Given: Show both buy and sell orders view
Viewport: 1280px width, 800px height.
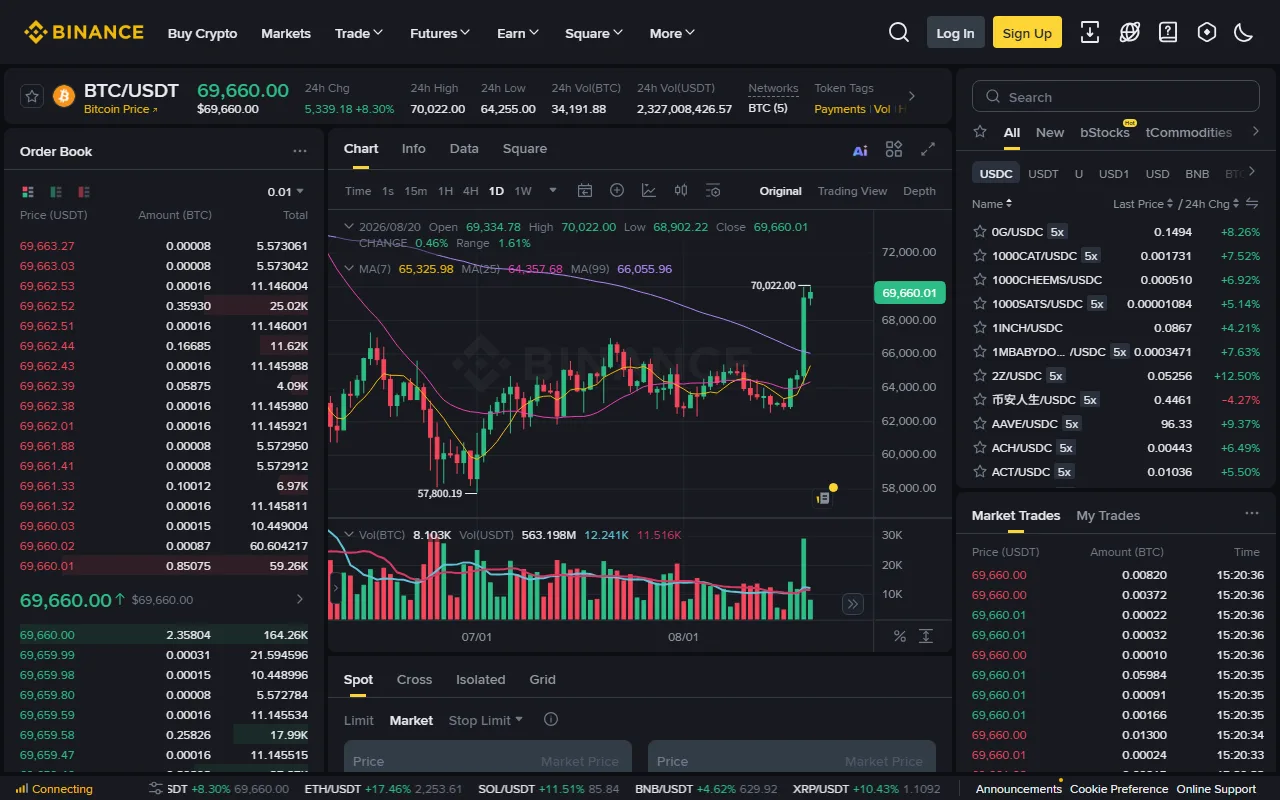Looking at the screenshot, I should tap(27, 191).
